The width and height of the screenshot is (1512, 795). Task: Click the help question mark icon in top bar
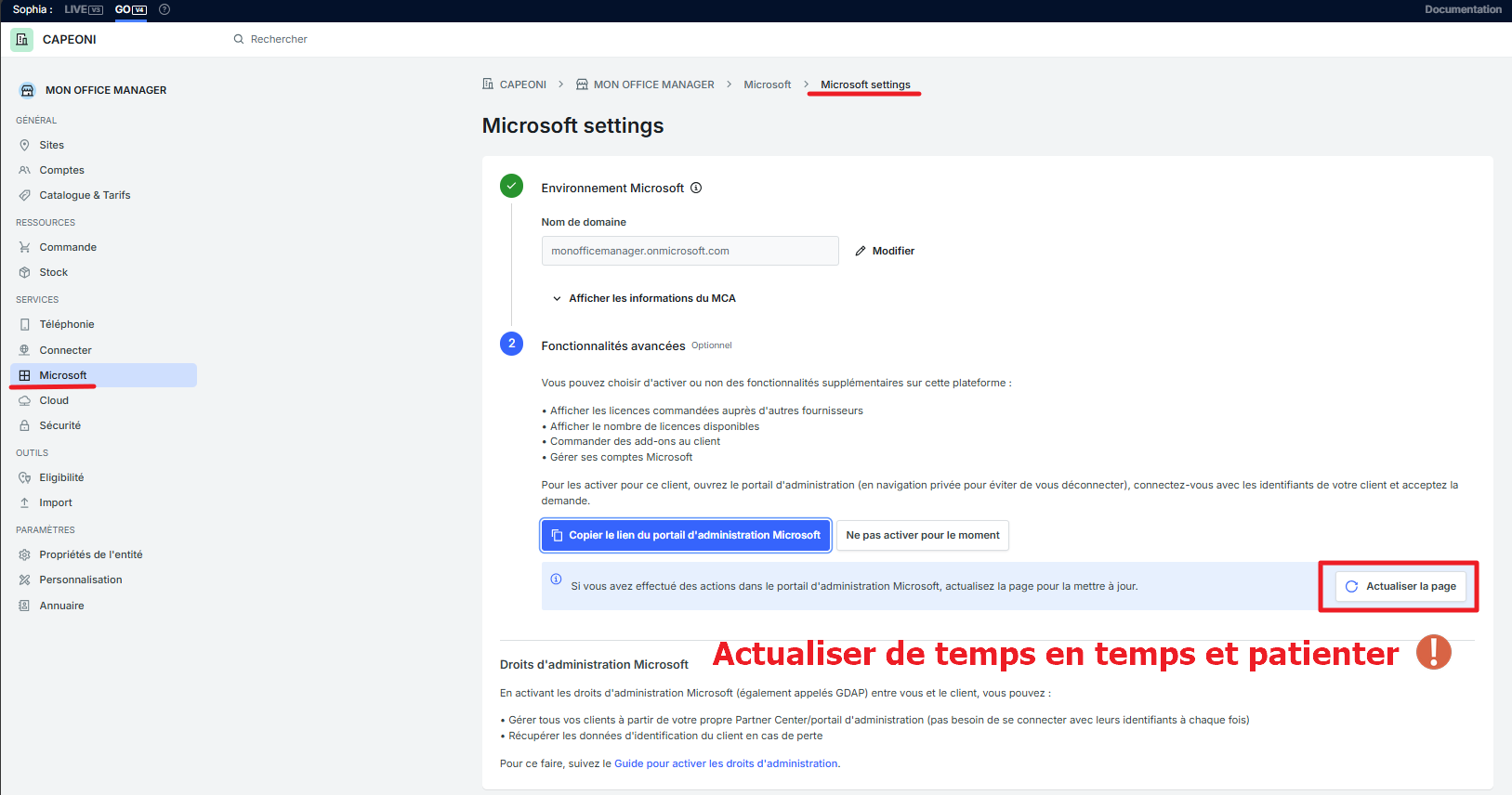pyautogui.click(x=164, y=9)
